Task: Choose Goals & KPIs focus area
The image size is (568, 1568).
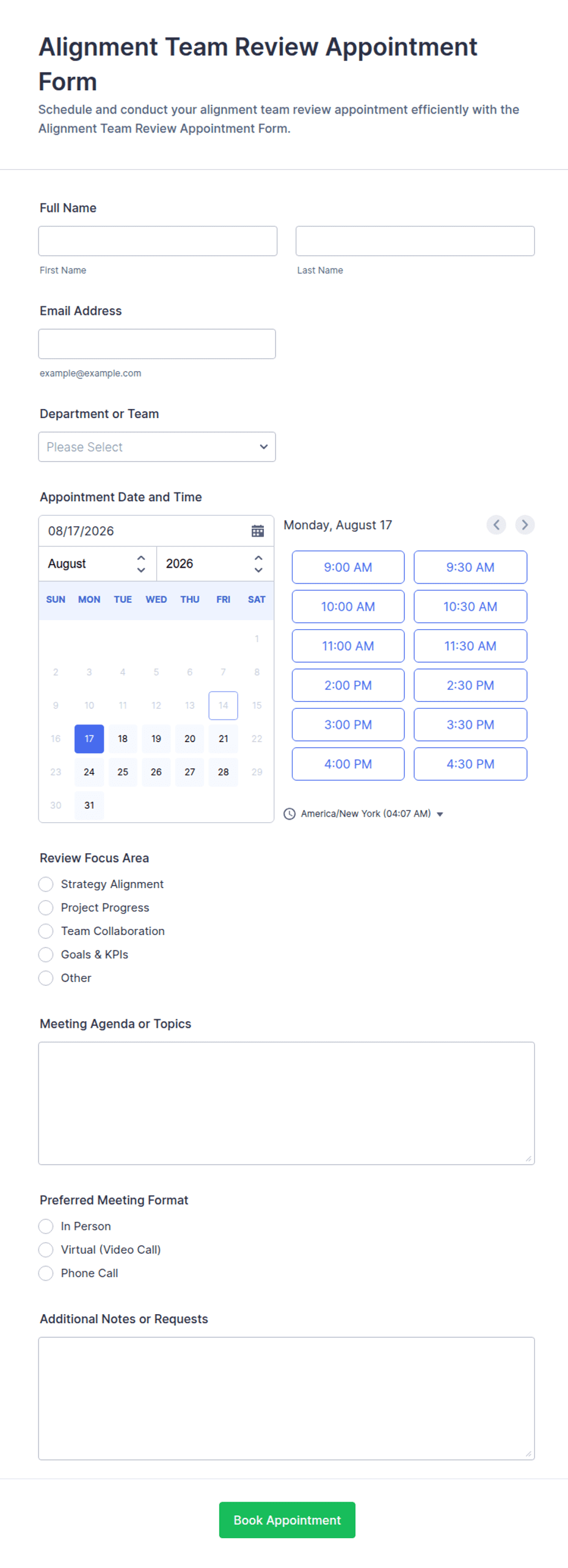Action: (46, 953)
